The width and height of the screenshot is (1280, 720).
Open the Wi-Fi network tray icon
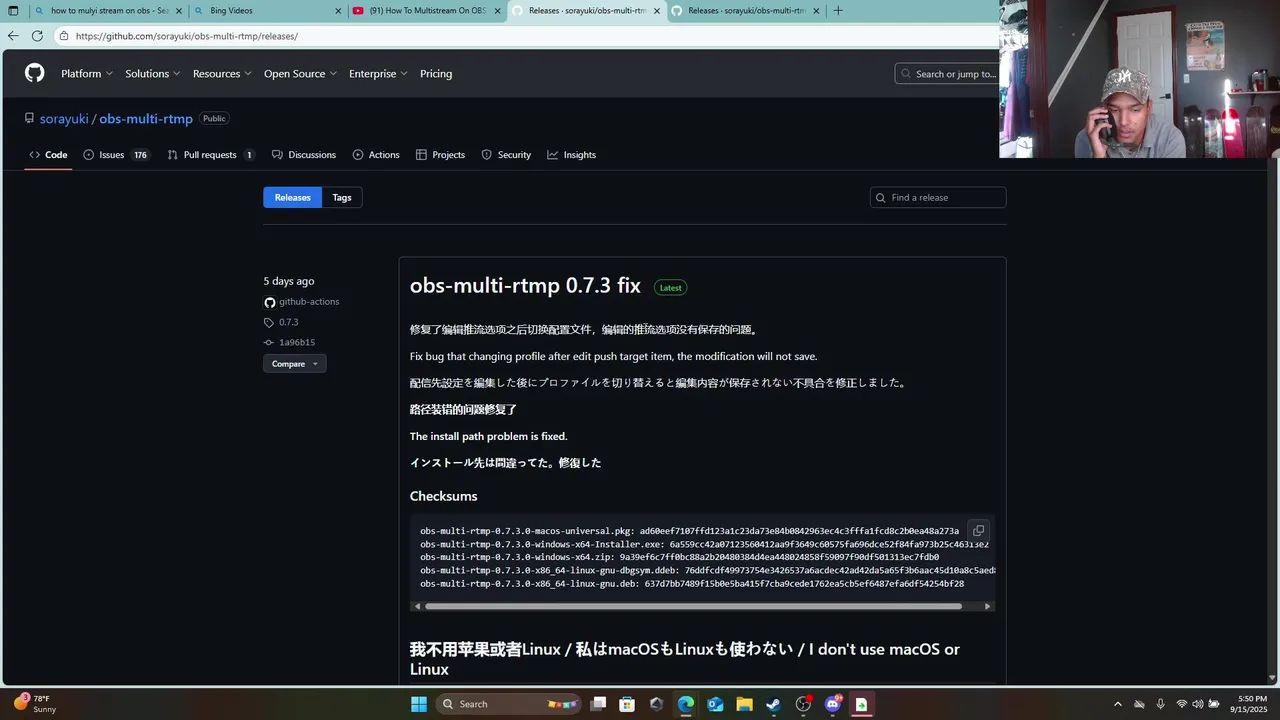click(1182, 704)
